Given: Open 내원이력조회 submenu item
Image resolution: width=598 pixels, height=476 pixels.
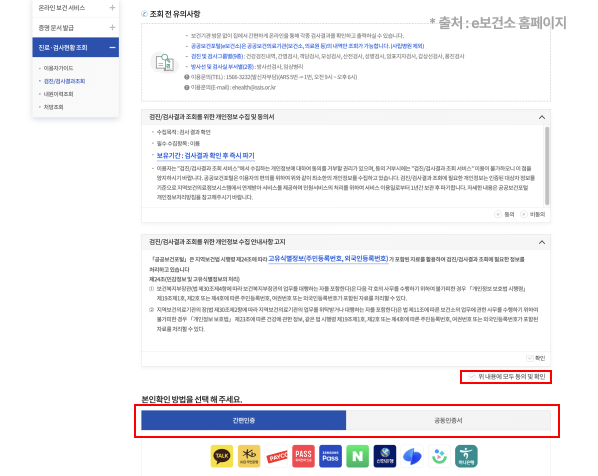Looking at the screenshot, I should pyautogui.click(x=58, y=94).
